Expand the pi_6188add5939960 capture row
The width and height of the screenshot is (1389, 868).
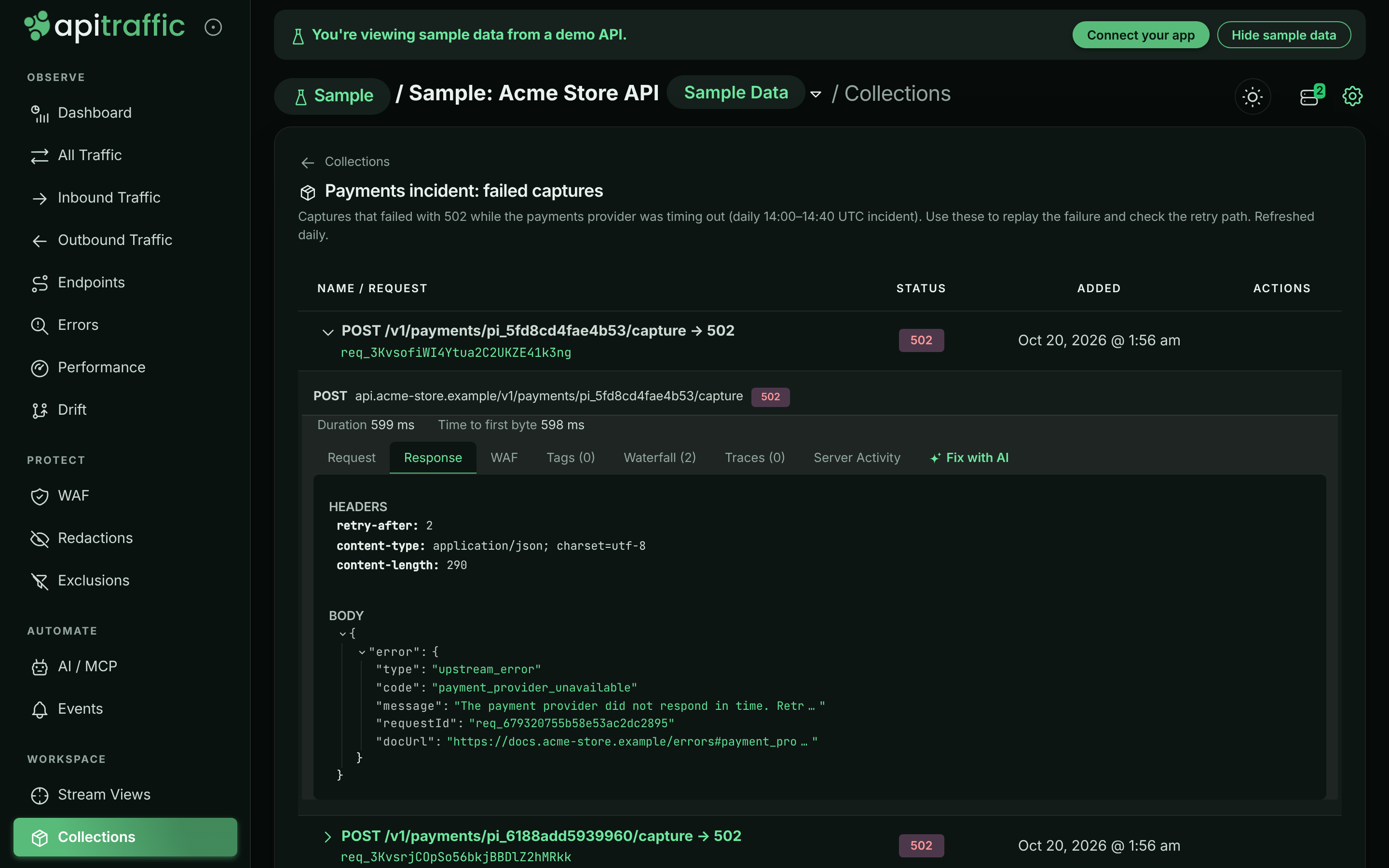click(x=328, y=837)
